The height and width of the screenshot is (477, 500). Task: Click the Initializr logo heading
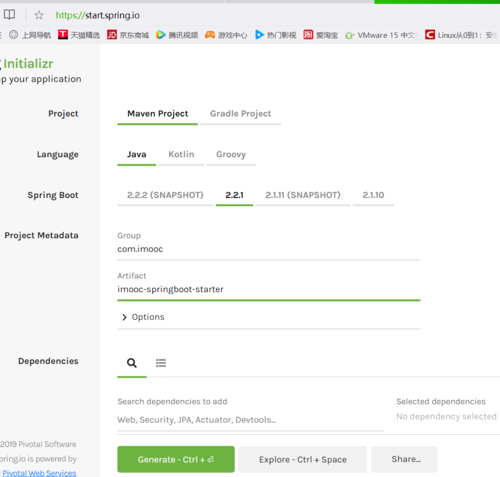pos(28,64)
